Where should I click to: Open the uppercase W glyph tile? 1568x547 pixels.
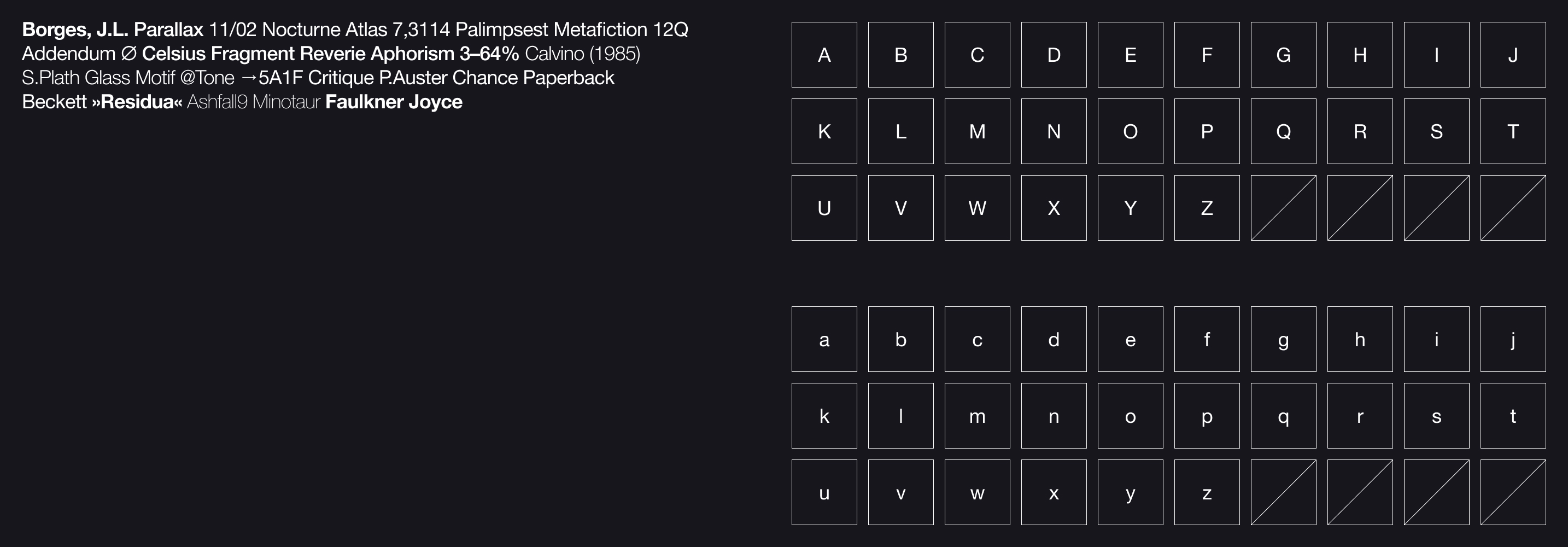(x=977, y=208)
